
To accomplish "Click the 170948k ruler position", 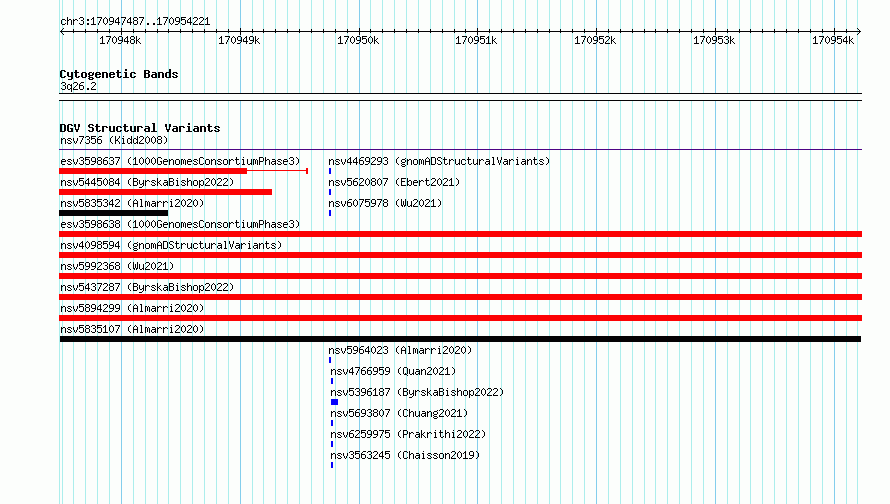I will point(120,40).
